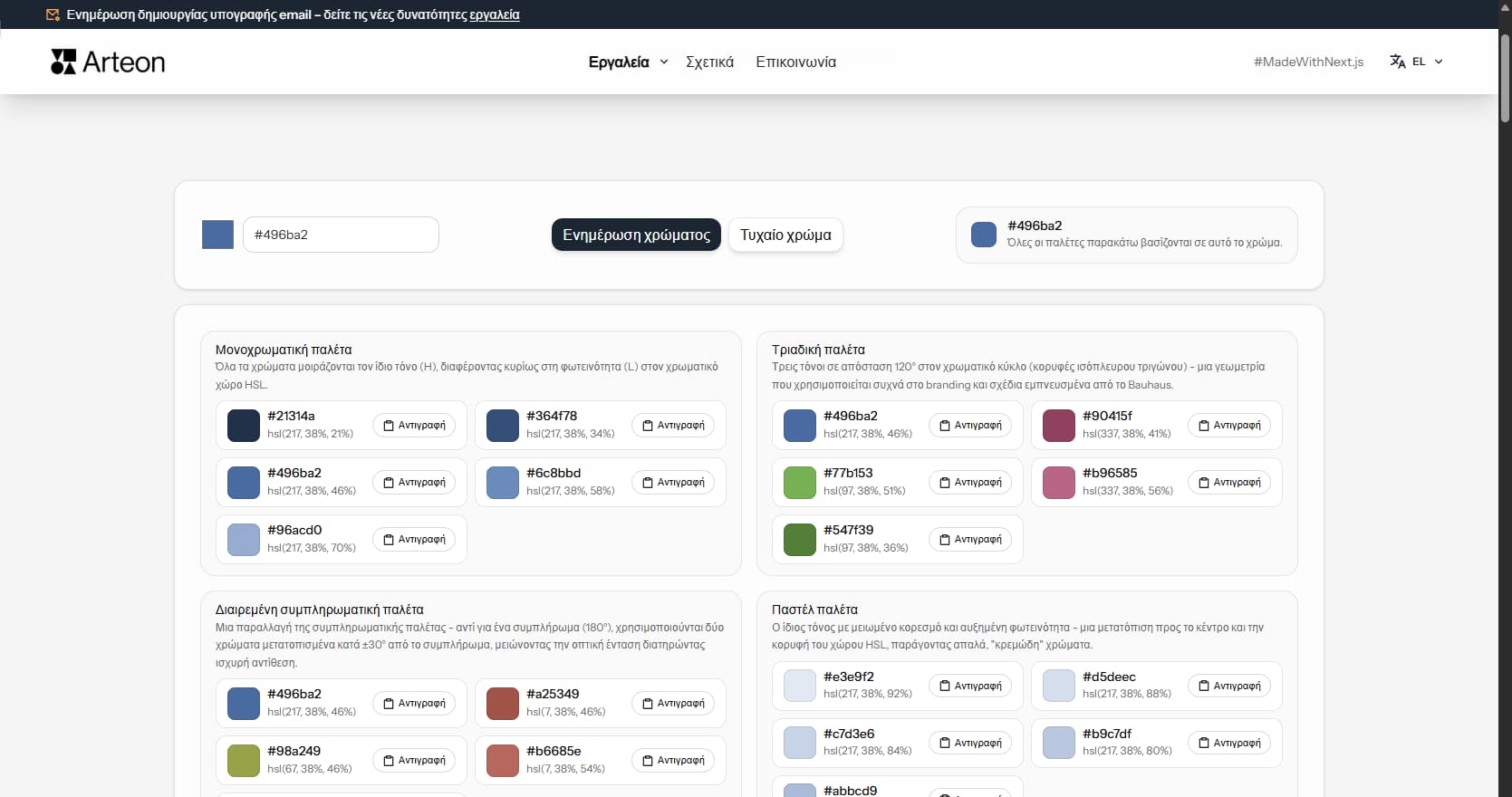Image resolution: width=1512 pixels, height=797 pixels.
Task: Copy the #77b153 green color
Action: (x=970, y=483)
